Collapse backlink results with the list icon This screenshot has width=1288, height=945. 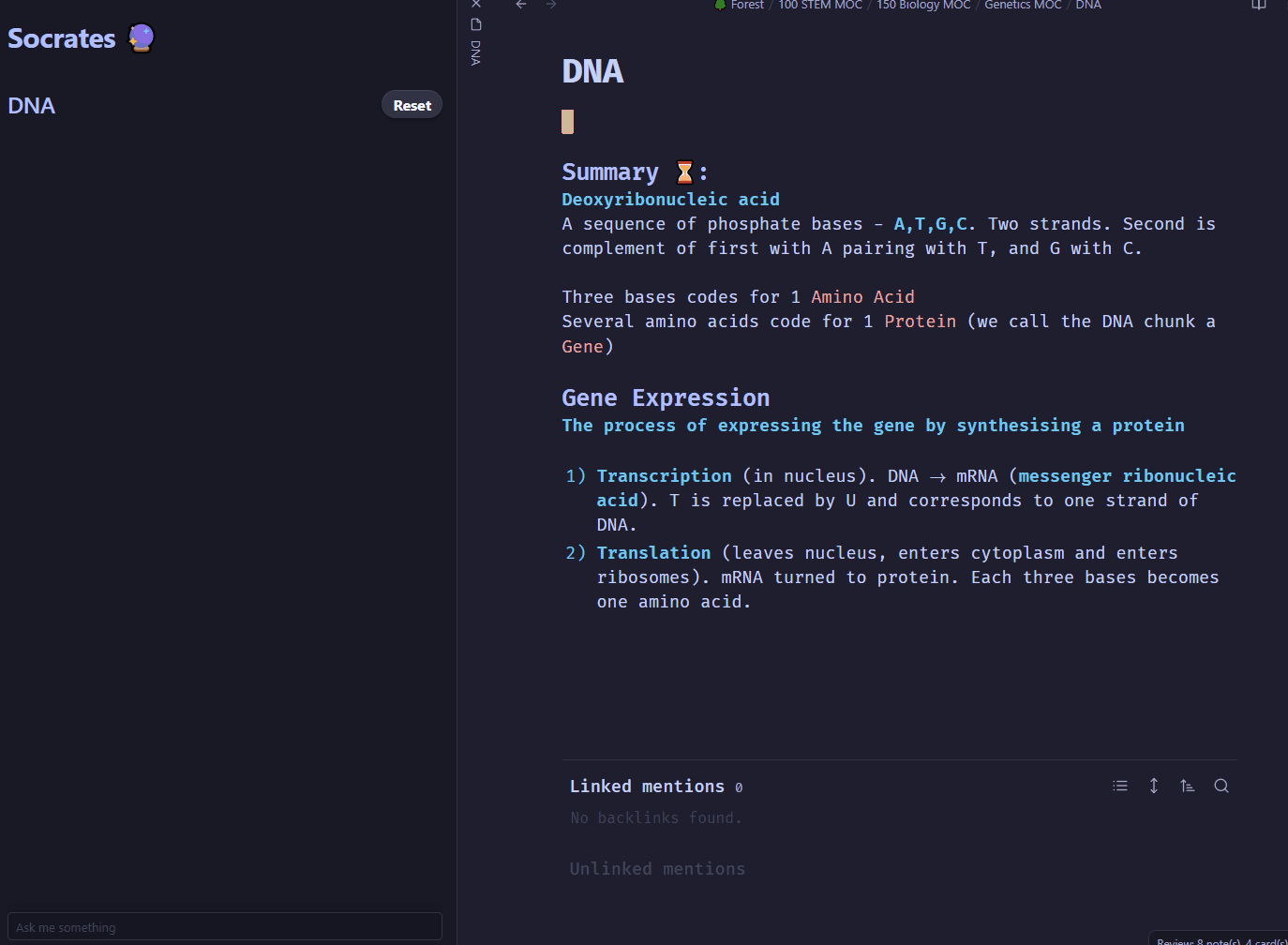click(x=1120, y=786)
